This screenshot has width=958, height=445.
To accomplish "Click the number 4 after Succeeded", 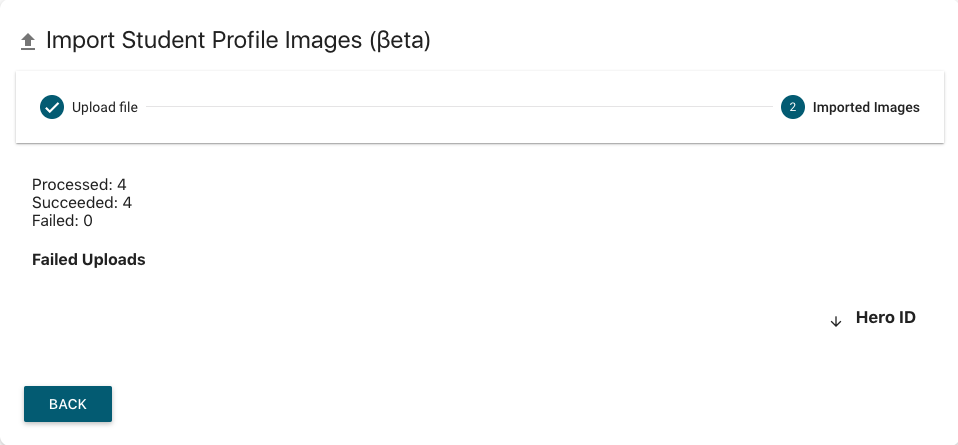I will coord(127,203).
